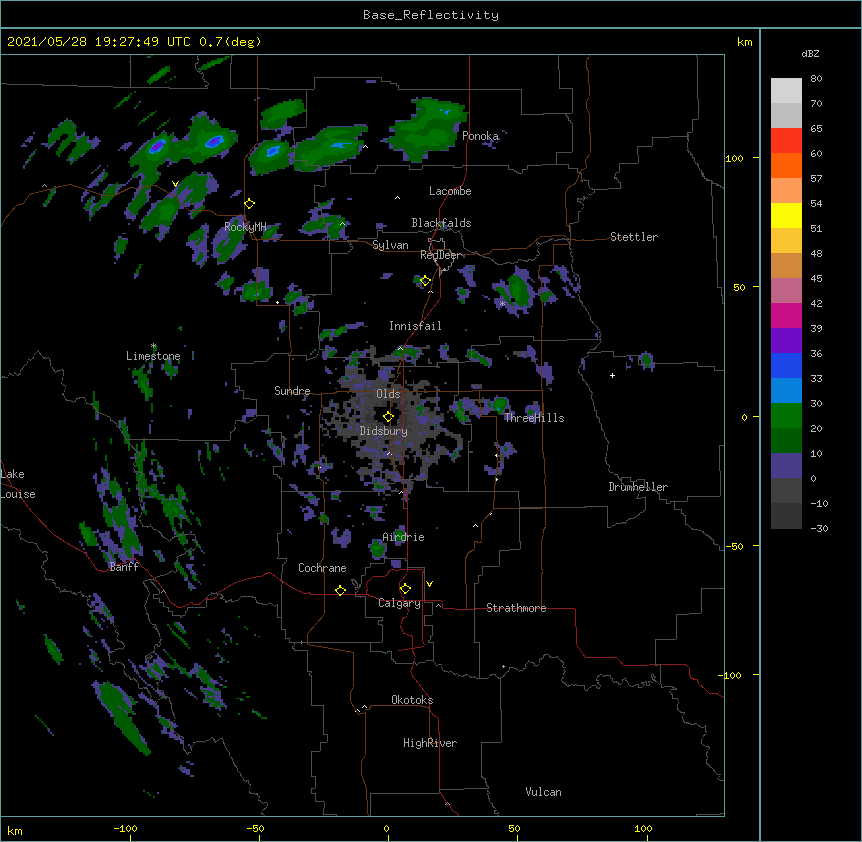862x842 pixels.
Task: Select the Banff label
Action: pyautogui.click(x=124, y=567)
